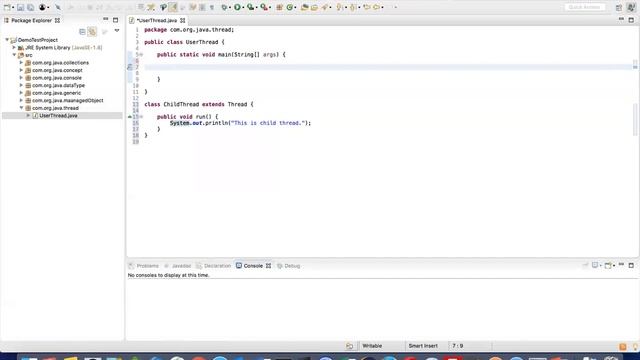Toggle Mark Occurrences highlighter icon

click(x=173, y=7)
